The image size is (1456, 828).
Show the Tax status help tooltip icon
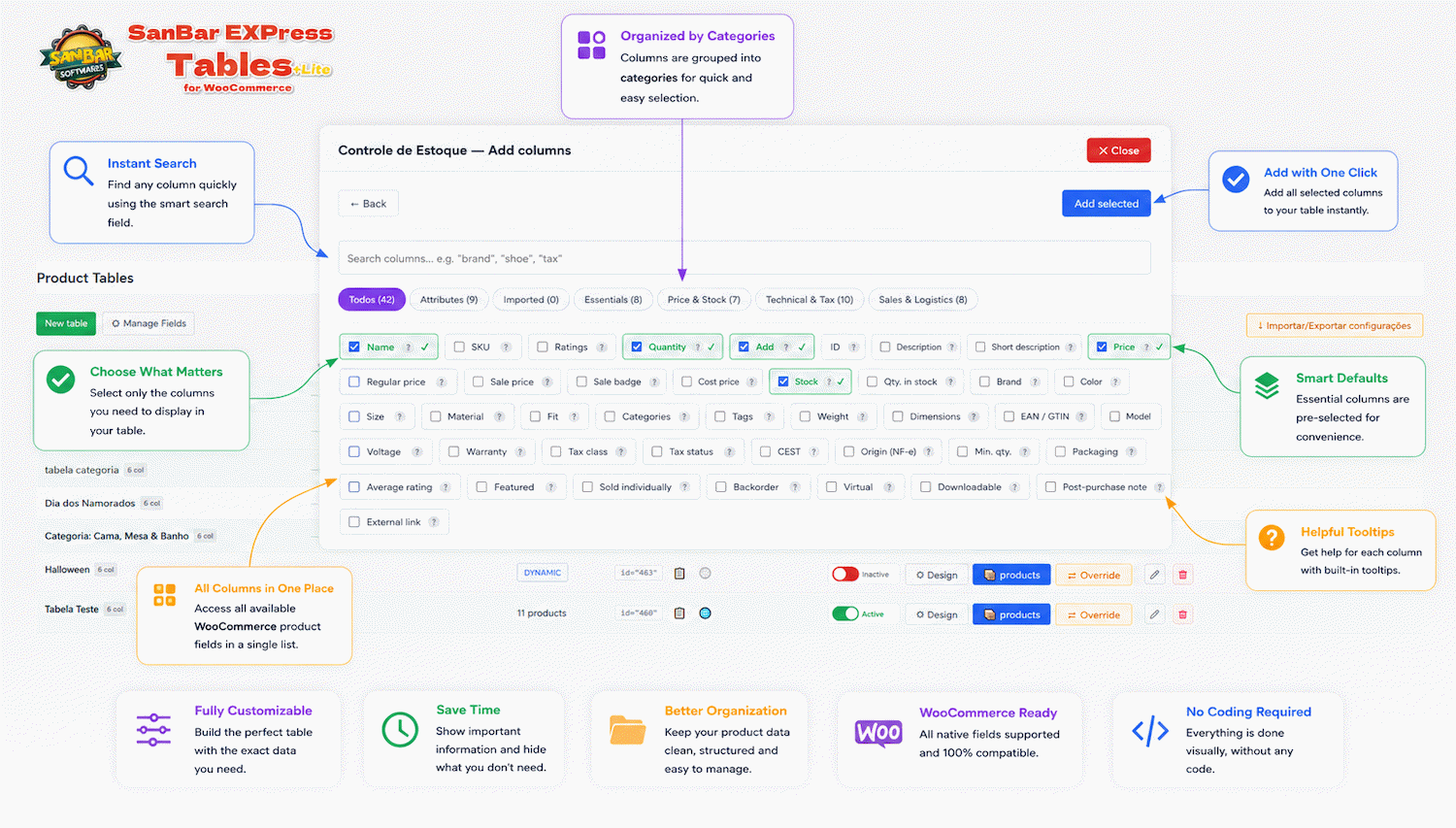coord(729,452)
